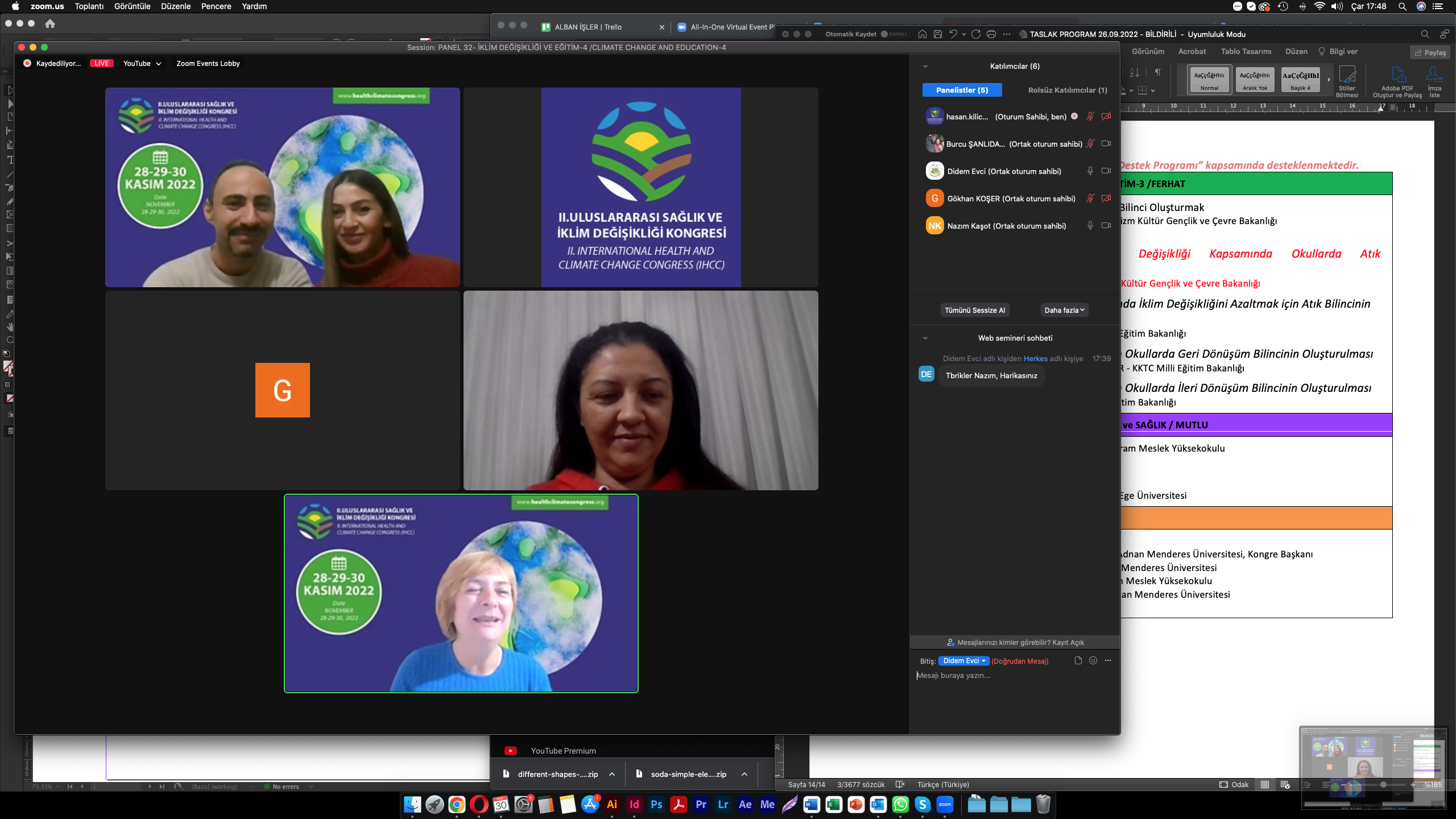Toggle hasan.kilic camera off icon
Image resolution: width=1456 pixels, height=819 pixels.
[1106, 117]
